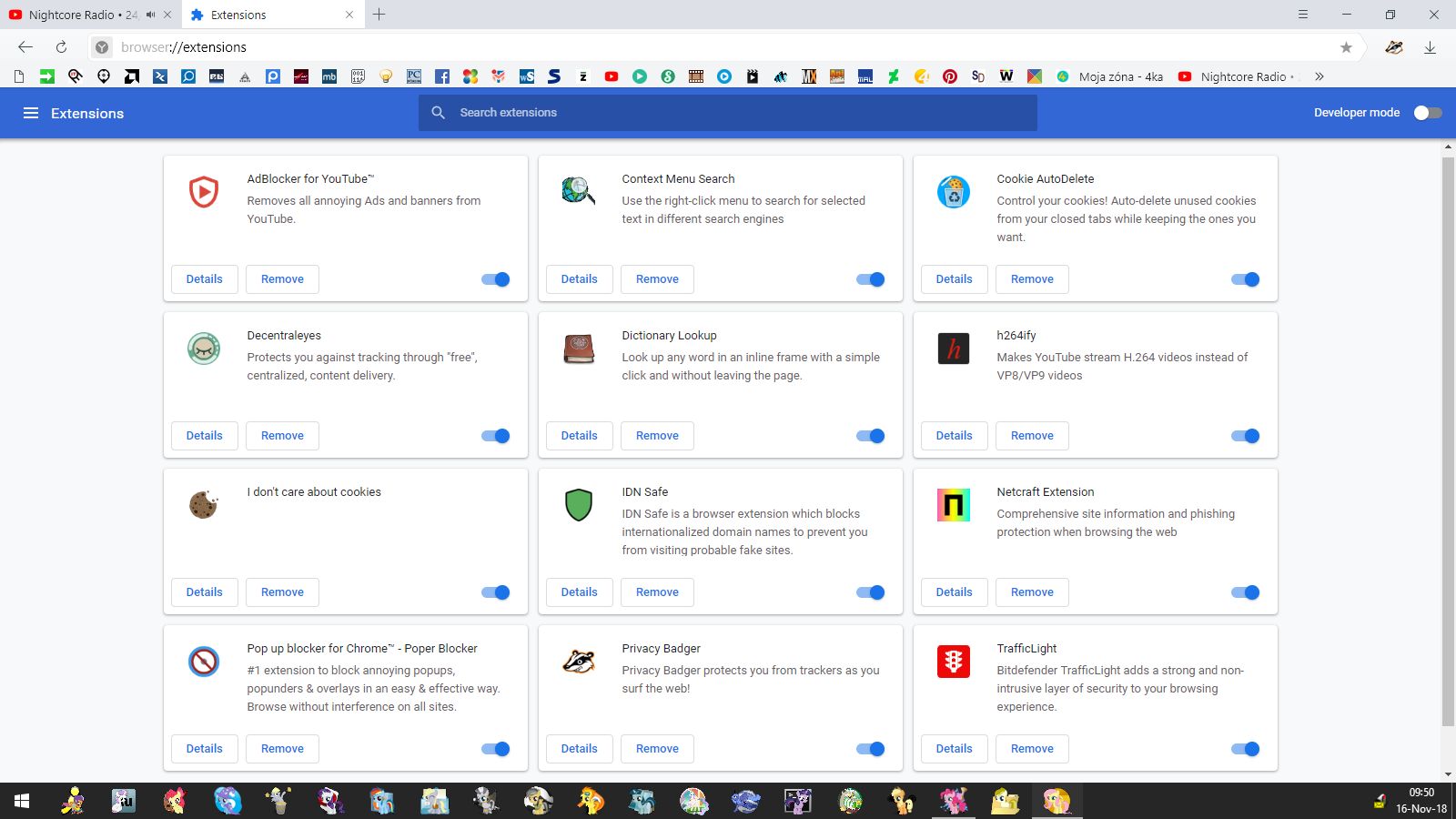The width and height of the screenshot is (1456, 819).
Task: Click the Cookie AutoDelete extension icon
Action: [954, 192]
